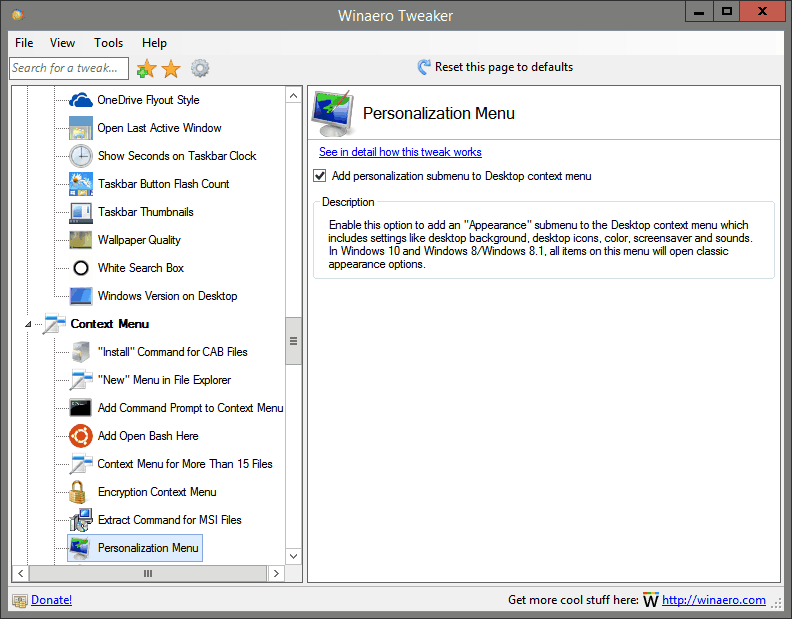Image resolution: width=792 pixels, height=619 pixels.
Task: Click the More Than 15 Files icon
Action: [80, 464]
